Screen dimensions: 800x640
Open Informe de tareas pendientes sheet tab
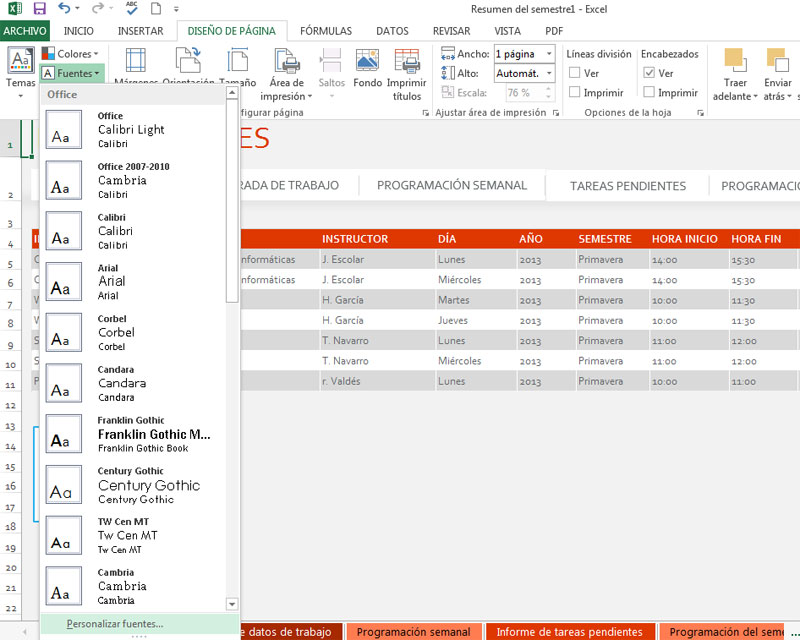click(569, 632)
